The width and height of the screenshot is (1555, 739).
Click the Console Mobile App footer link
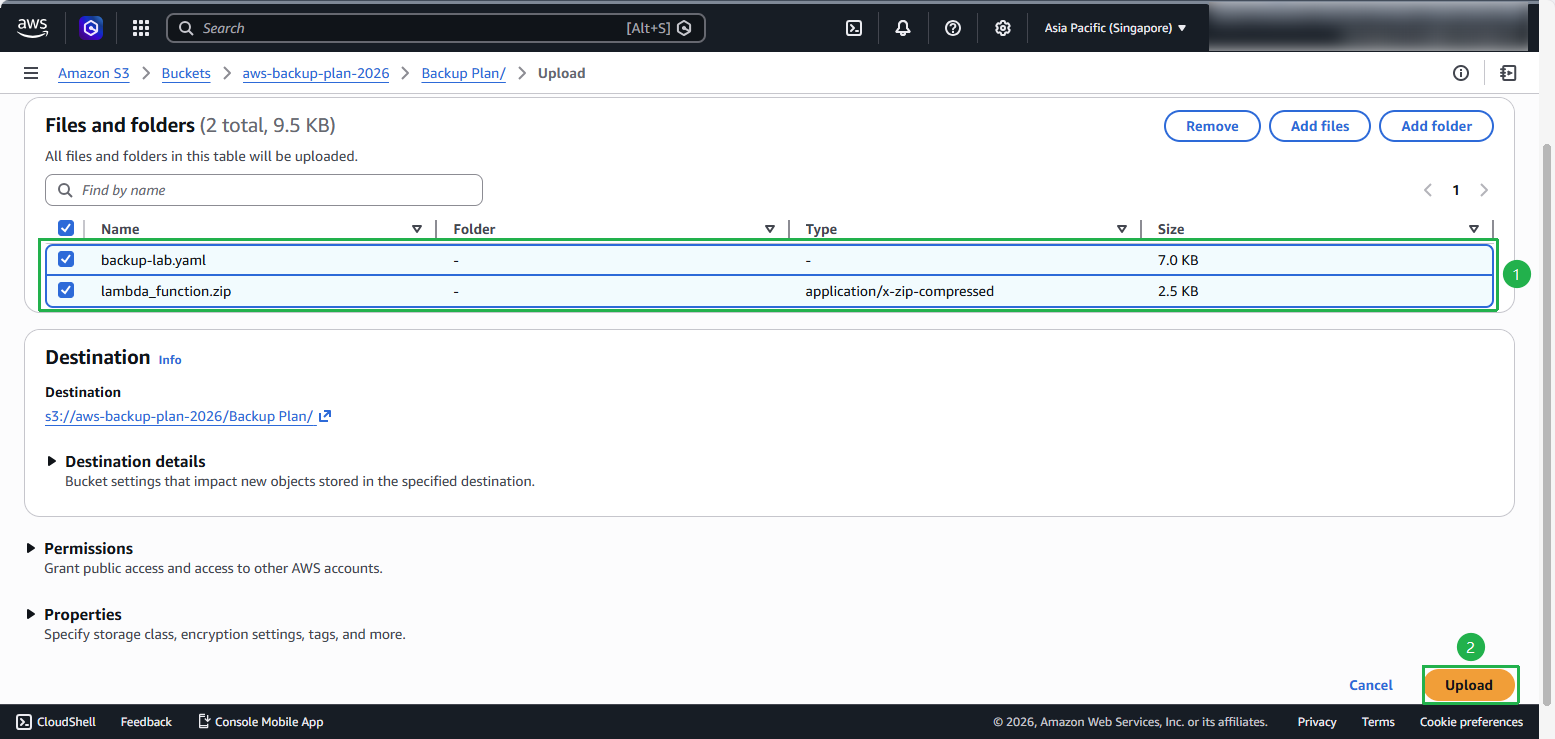(x=260, y=722)
